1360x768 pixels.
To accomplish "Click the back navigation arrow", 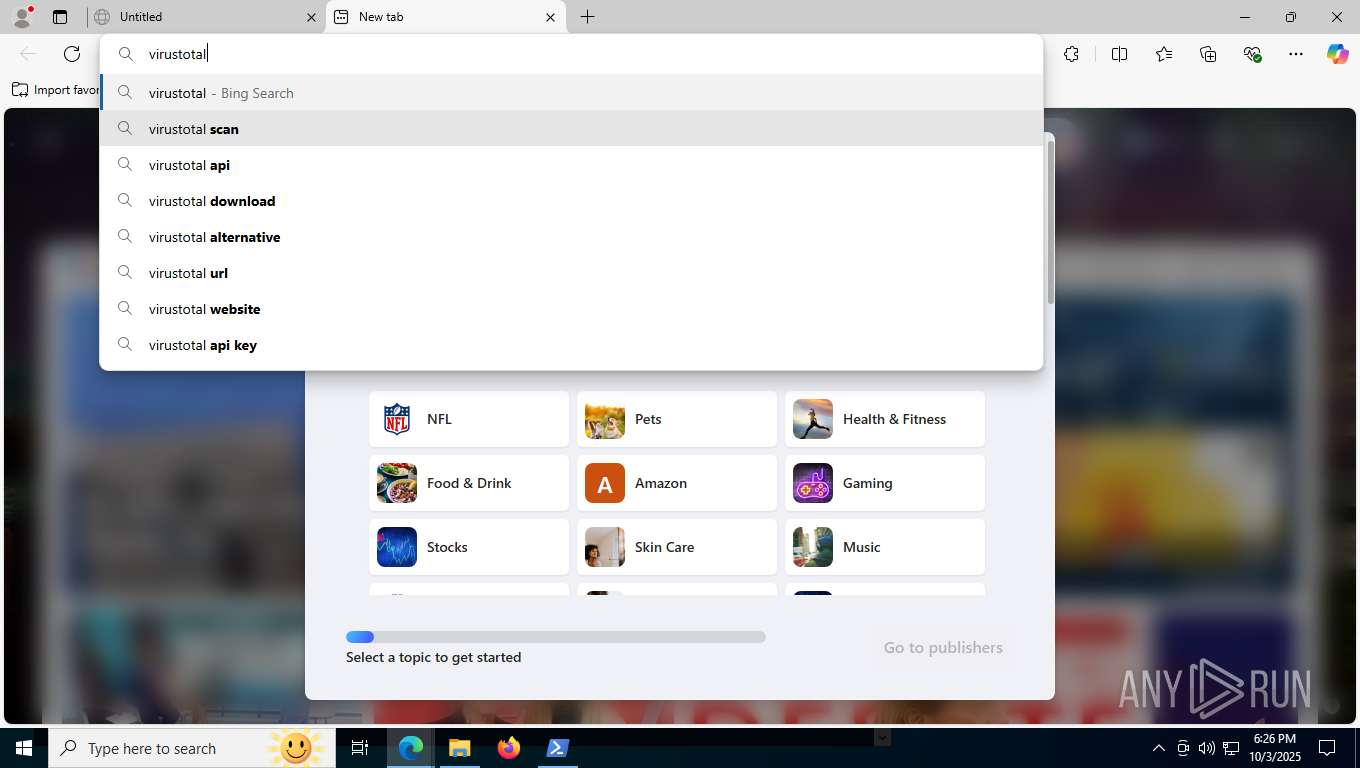I will click(x=28, y=54).
